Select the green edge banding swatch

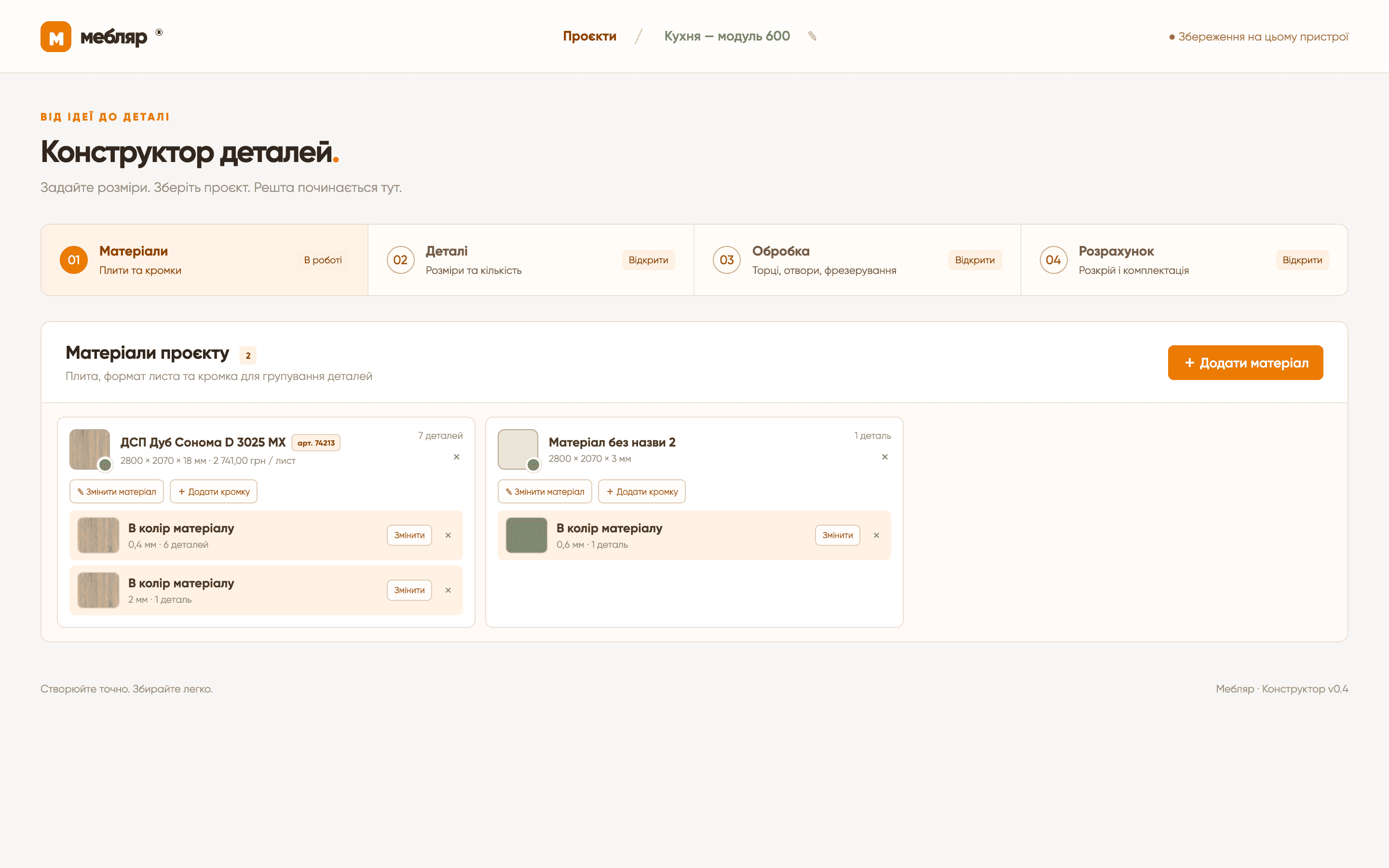tap(526, 535)
